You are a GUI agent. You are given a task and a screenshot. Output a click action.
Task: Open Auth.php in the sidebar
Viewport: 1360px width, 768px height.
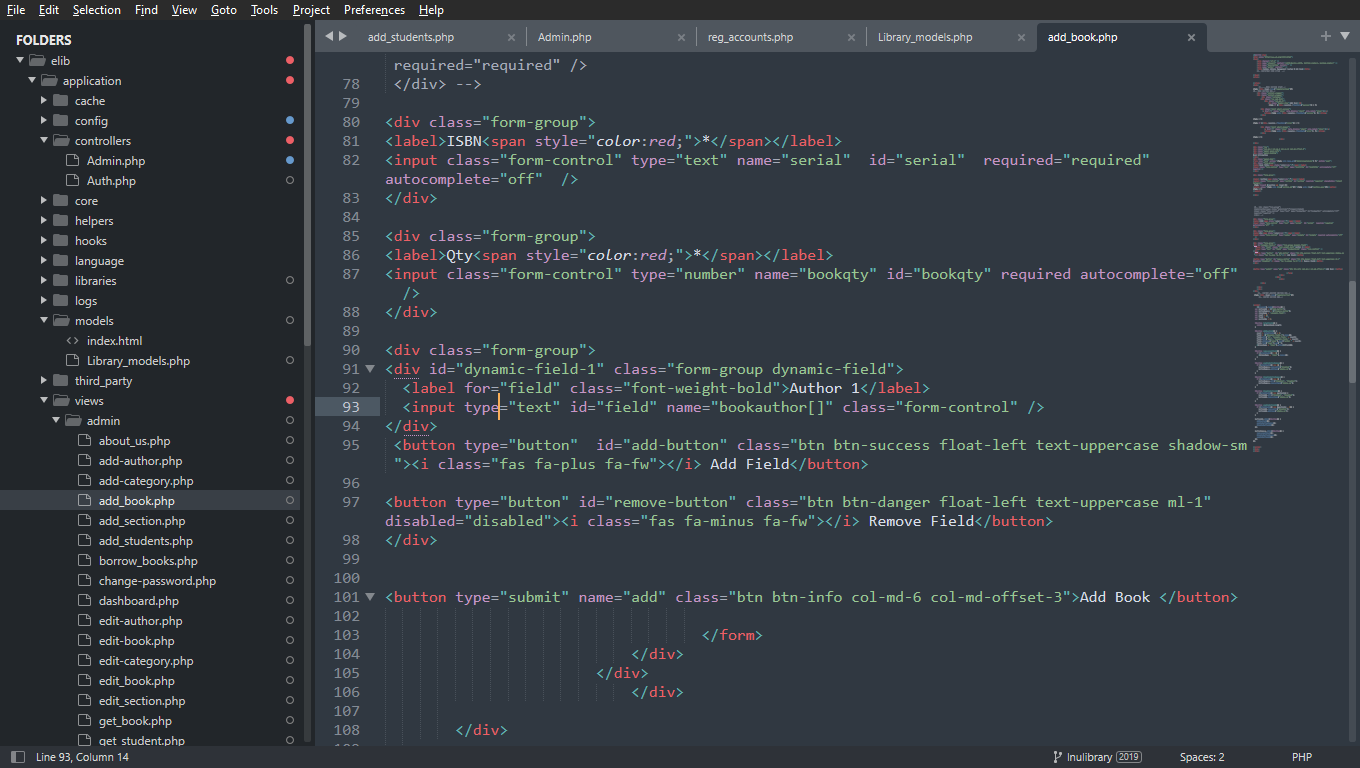[x=111, y=180]
